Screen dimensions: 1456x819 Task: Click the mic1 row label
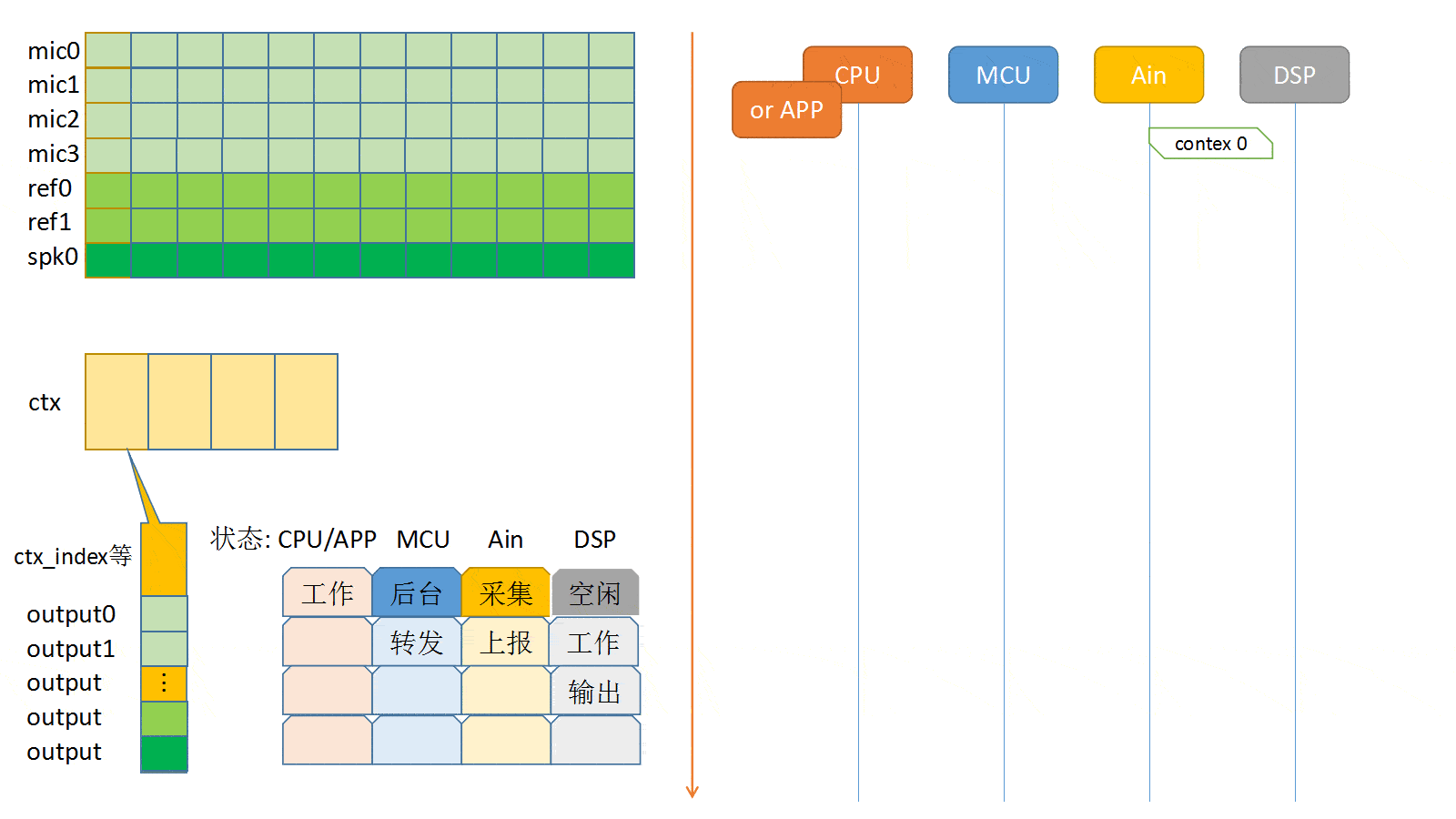coord(54,85)
